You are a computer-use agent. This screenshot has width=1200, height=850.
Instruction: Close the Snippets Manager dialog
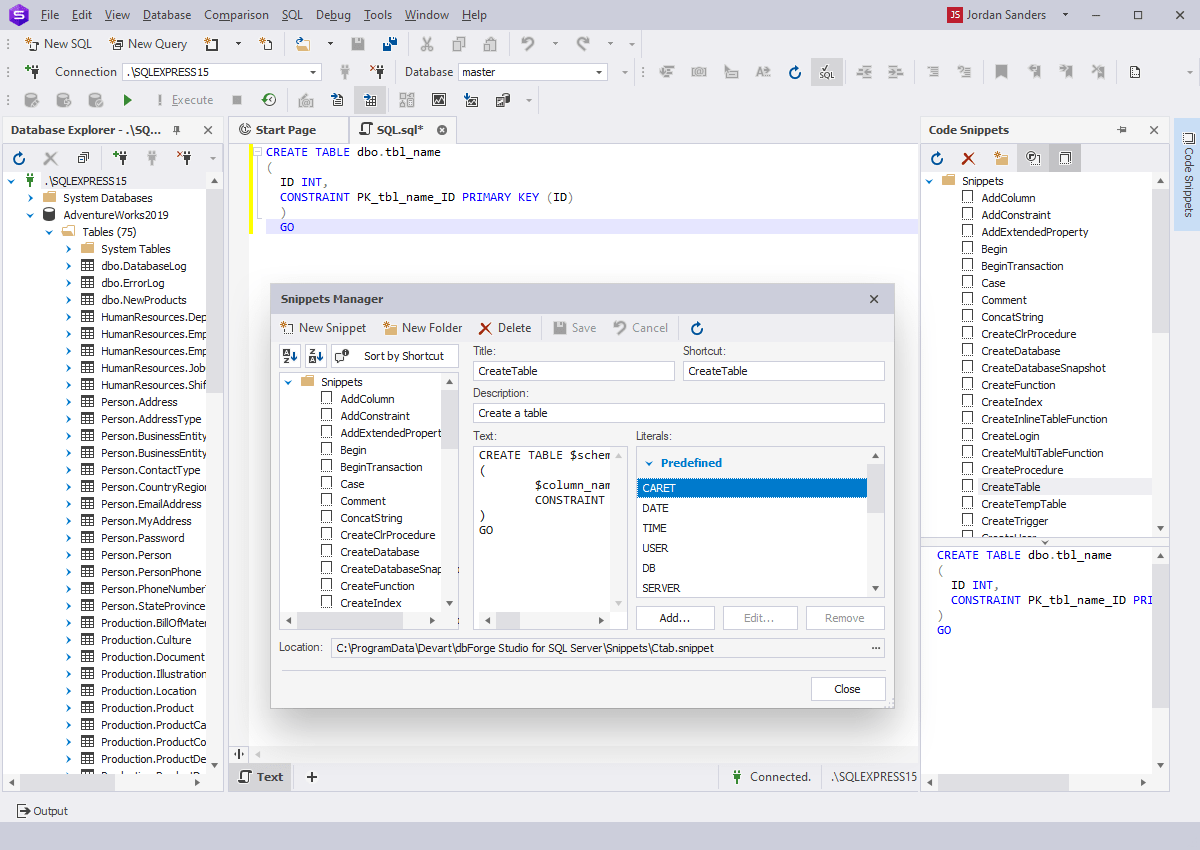(847, 688)
